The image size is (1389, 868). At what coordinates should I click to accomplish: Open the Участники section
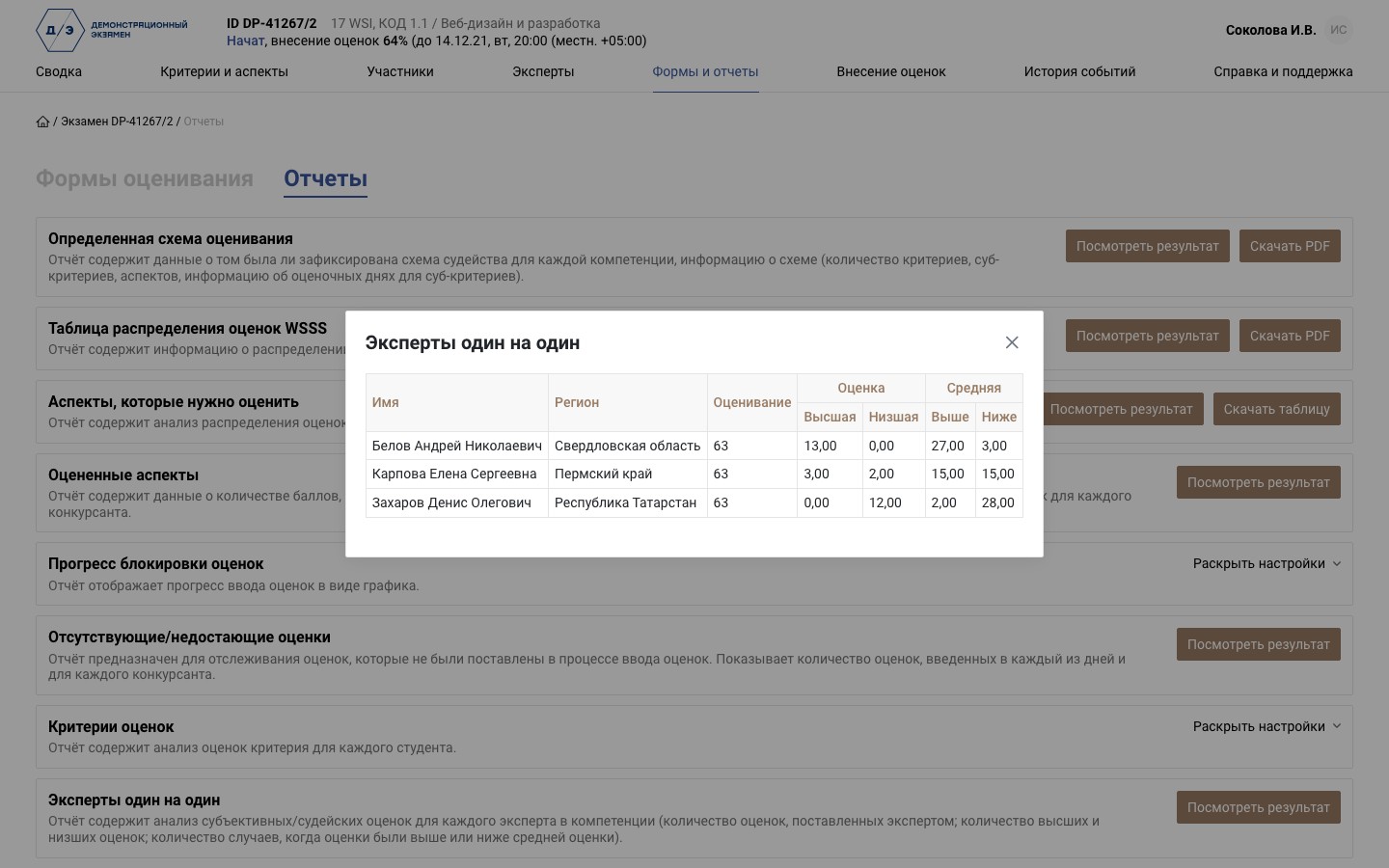pos(400,71)
